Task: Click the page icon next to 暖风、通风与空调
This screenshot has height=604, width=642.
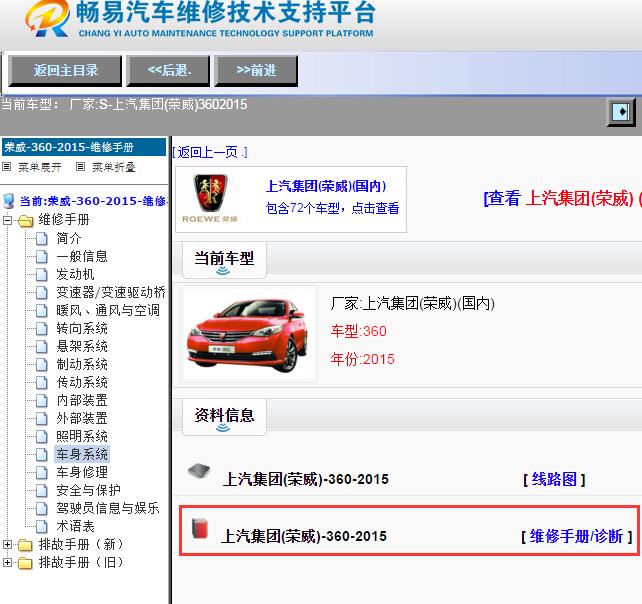Action: tap(42, 310)
